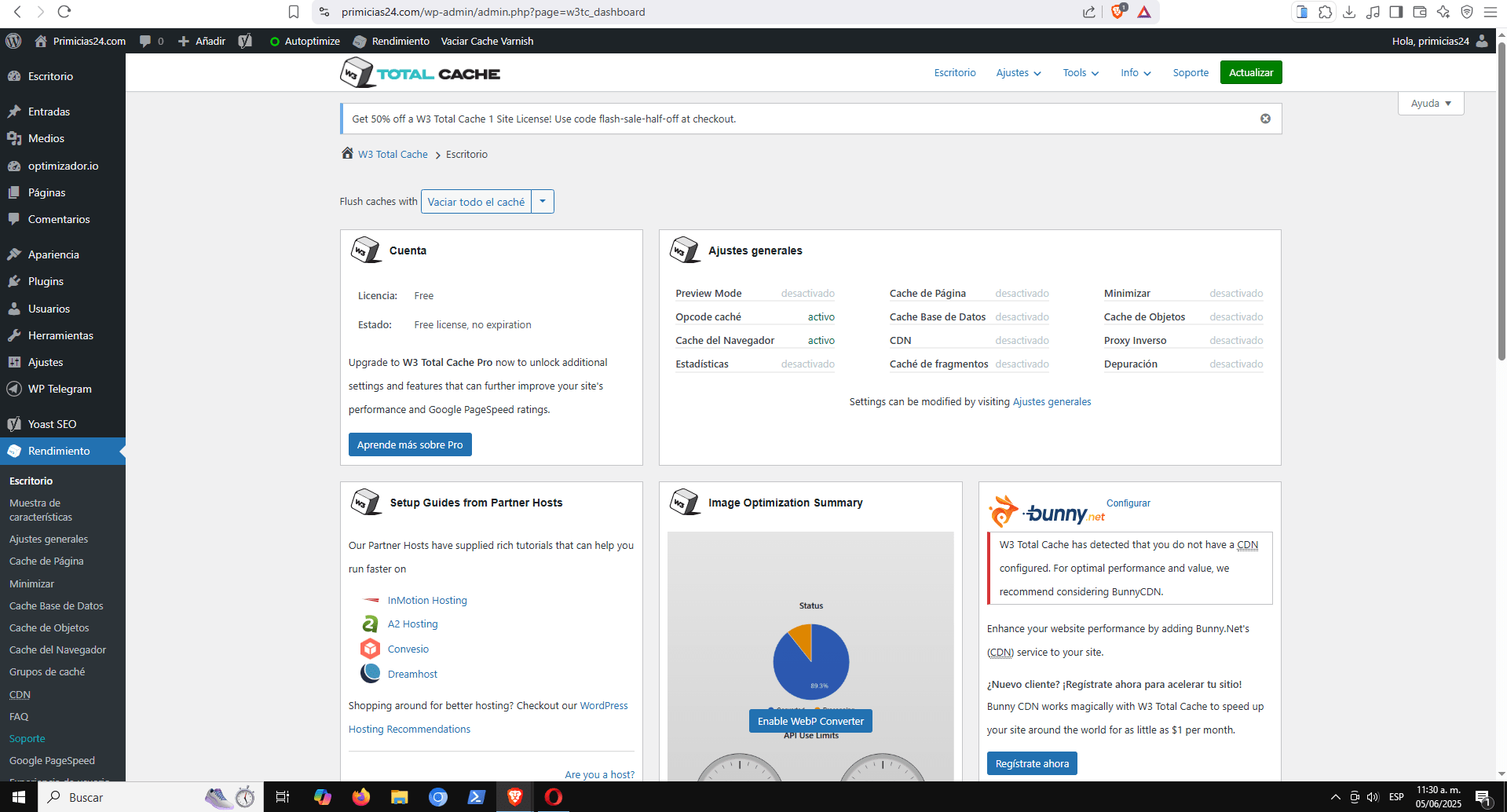
Task: Open File Explorer from taskbar
Action: coord(400,797)
